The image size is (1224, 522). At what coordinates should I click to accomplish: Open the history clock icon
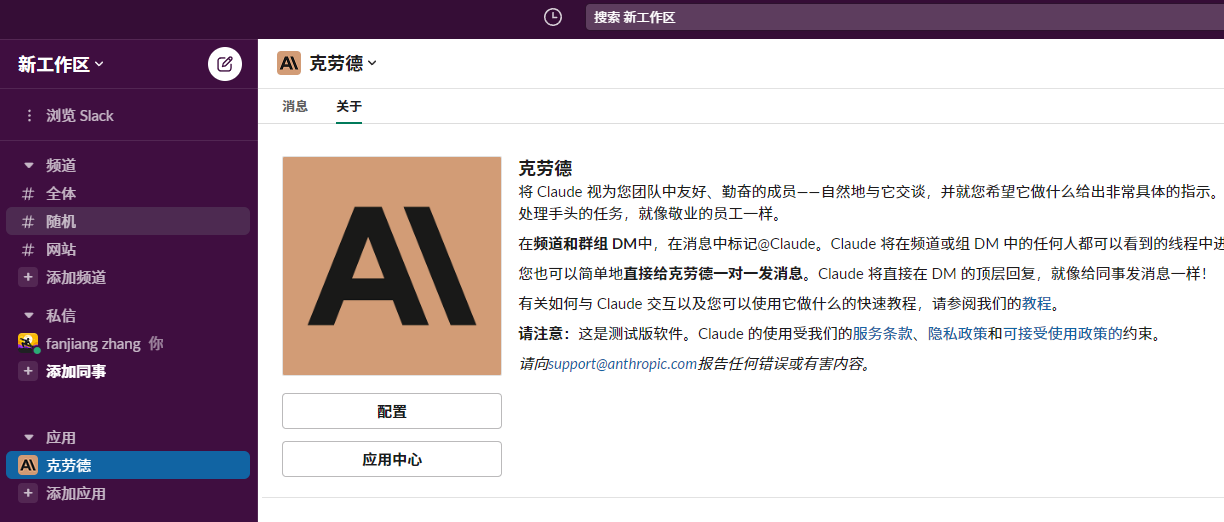(553, 17)
